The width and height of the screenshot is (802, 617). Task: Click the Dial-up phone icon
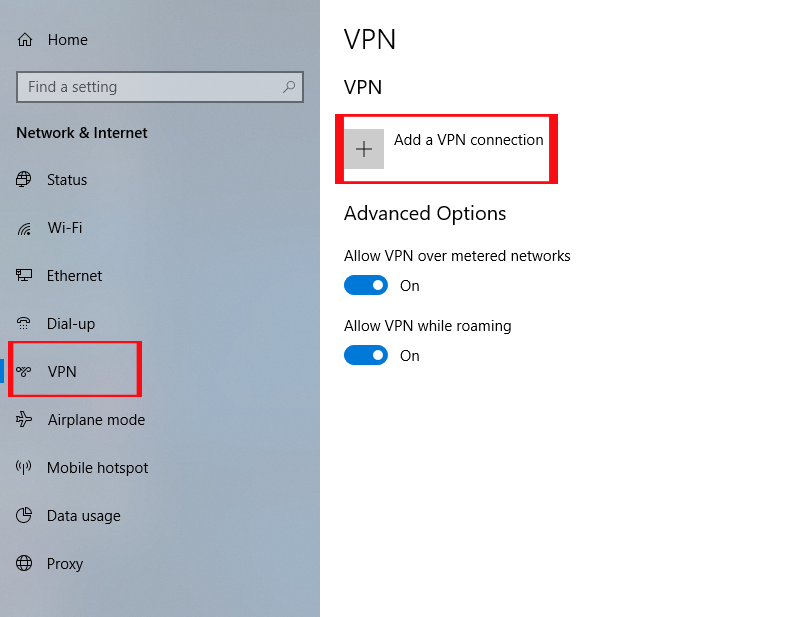[25, 324]
